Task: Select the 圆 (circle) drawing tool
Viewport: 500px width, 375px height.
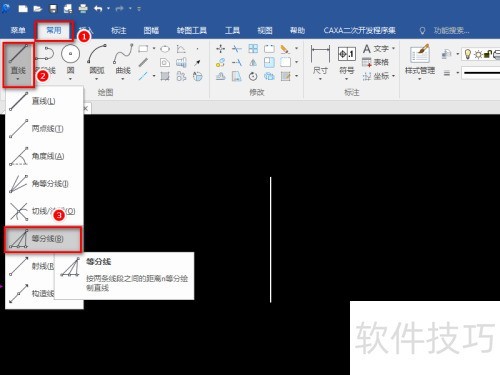Action: click(70, 62)
